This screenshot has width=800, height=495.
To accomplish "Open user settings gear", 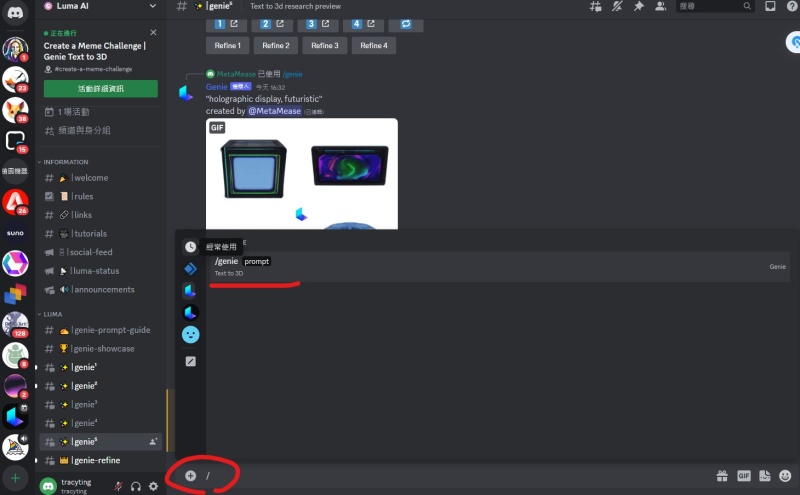I will pos(154,486).
